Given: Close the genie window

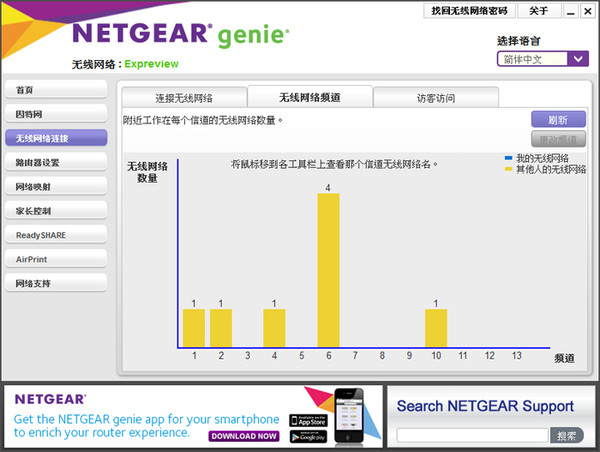Looking at the screenshot, I should [x=587, y=11].
